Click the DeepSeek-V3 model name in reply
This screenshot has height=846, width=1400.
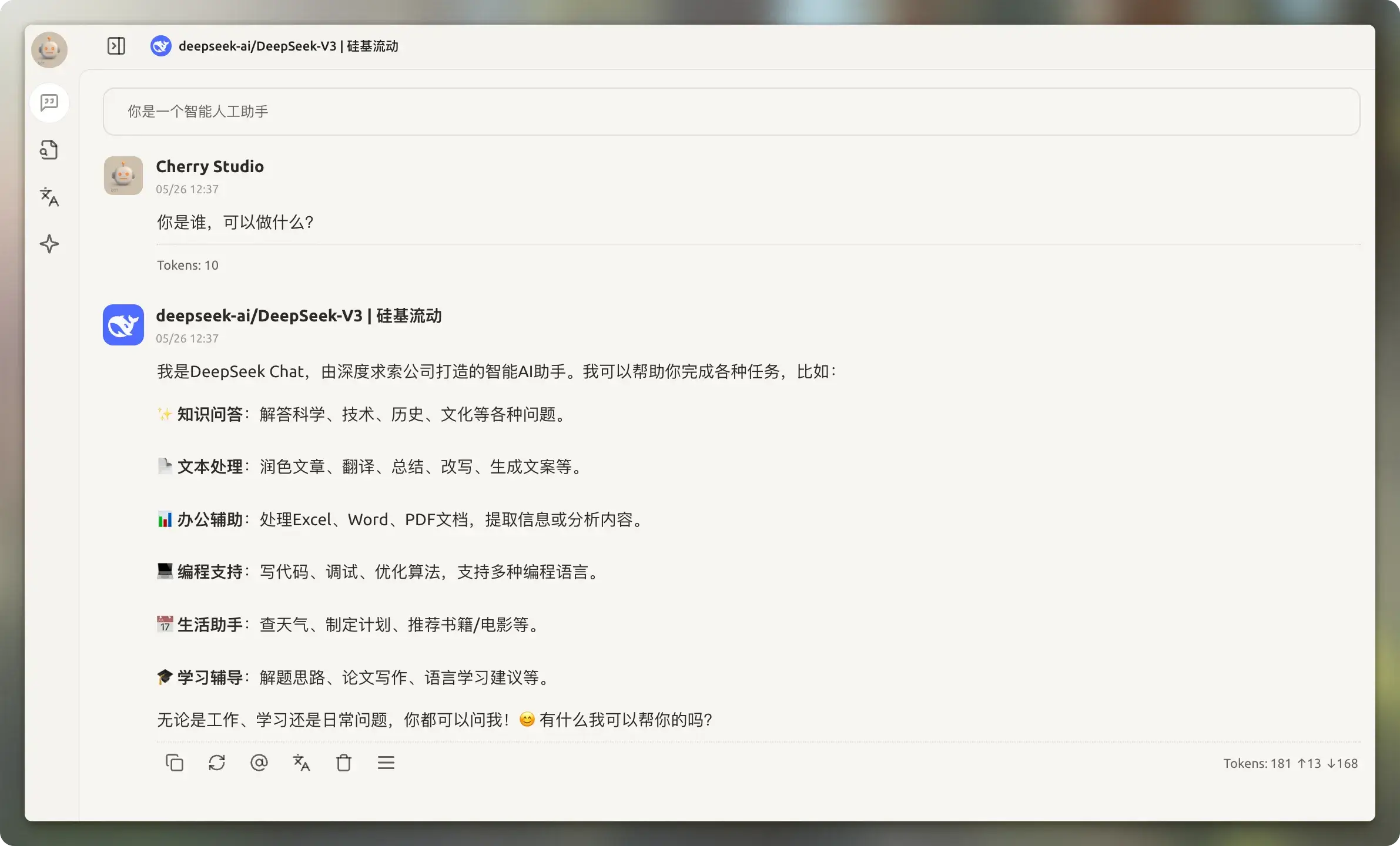pos(299,315)
